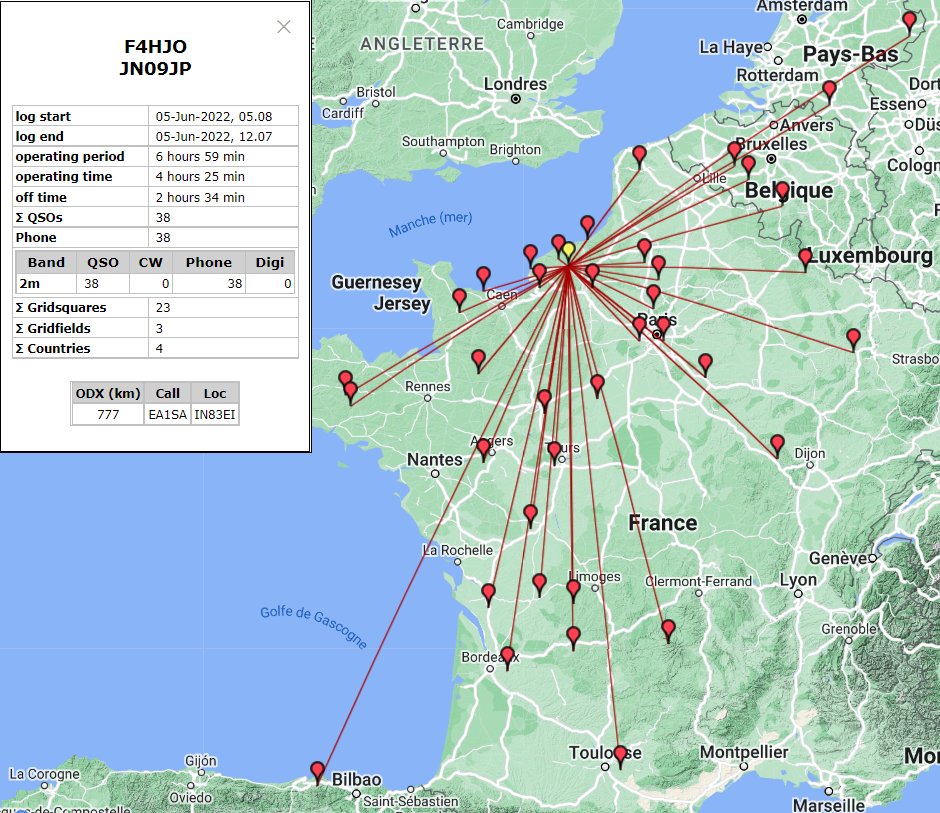Click the Golfe de Gascogne sea label
This screenshot has width=940, height=813.
click(314, 627)
